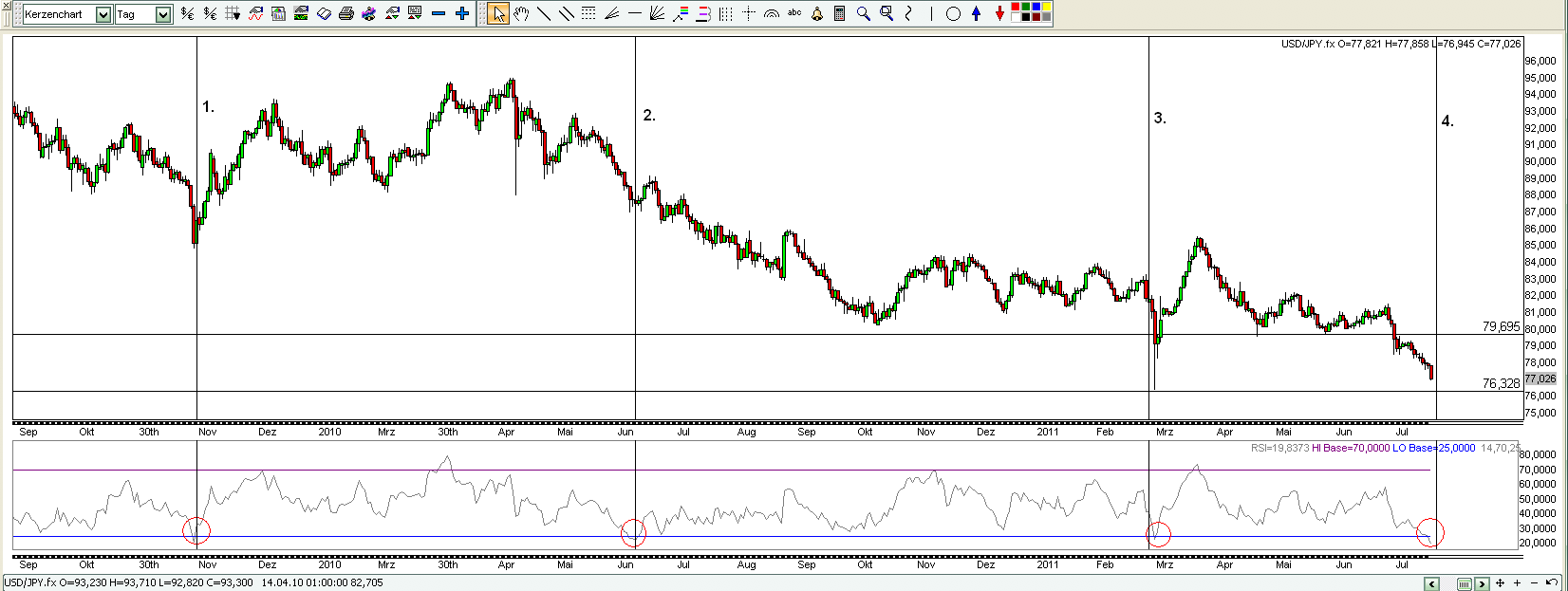Click the USD/JPY.fx OHLC header text
Image resolution: width=1568 pixels, height=591 pixels.
pyautogui.click(x=1400, y=44)
